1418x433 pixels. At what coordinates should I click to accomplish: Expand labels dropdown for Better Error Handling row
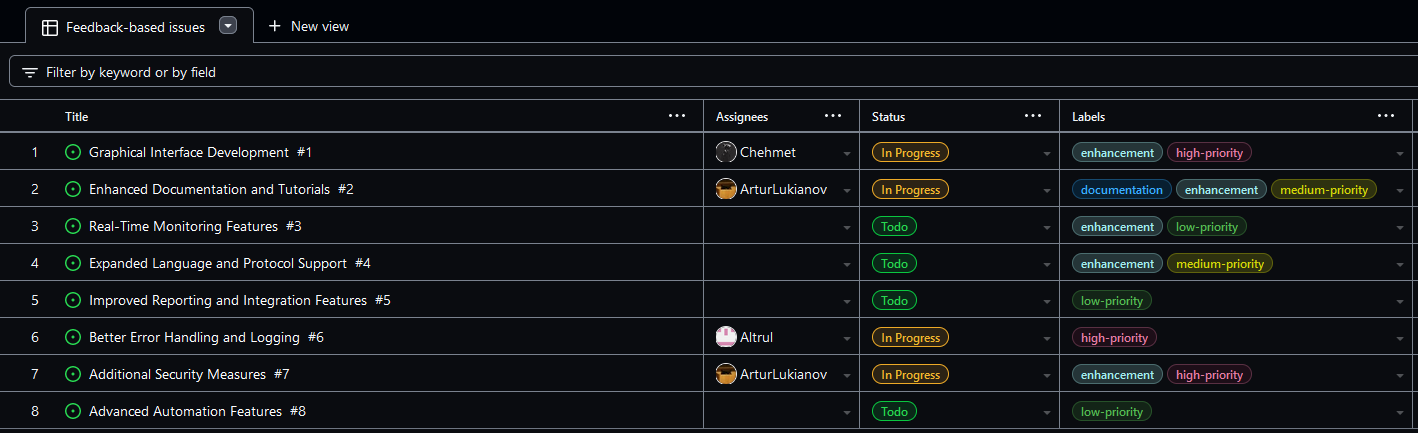point(1400,339)
